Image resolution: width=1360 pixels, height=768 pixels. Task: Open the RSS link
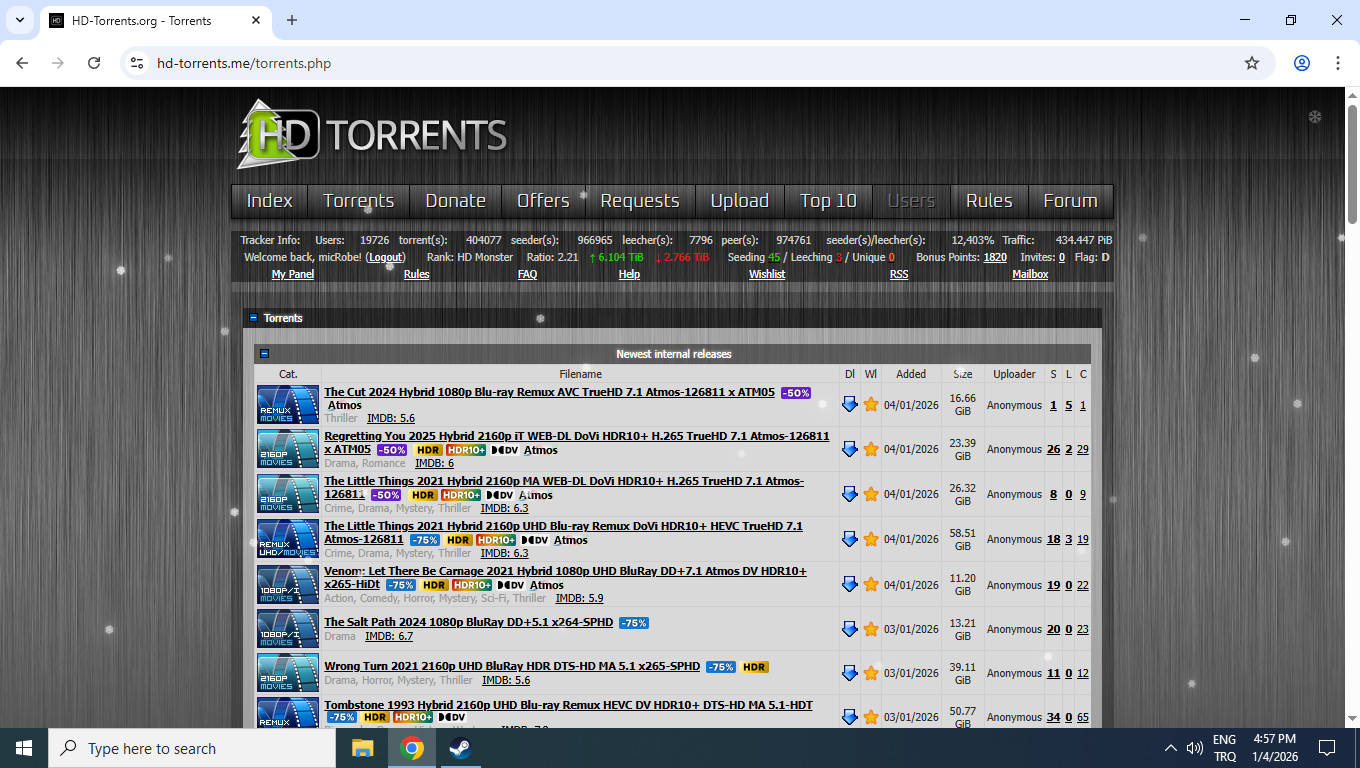[899, 274]
